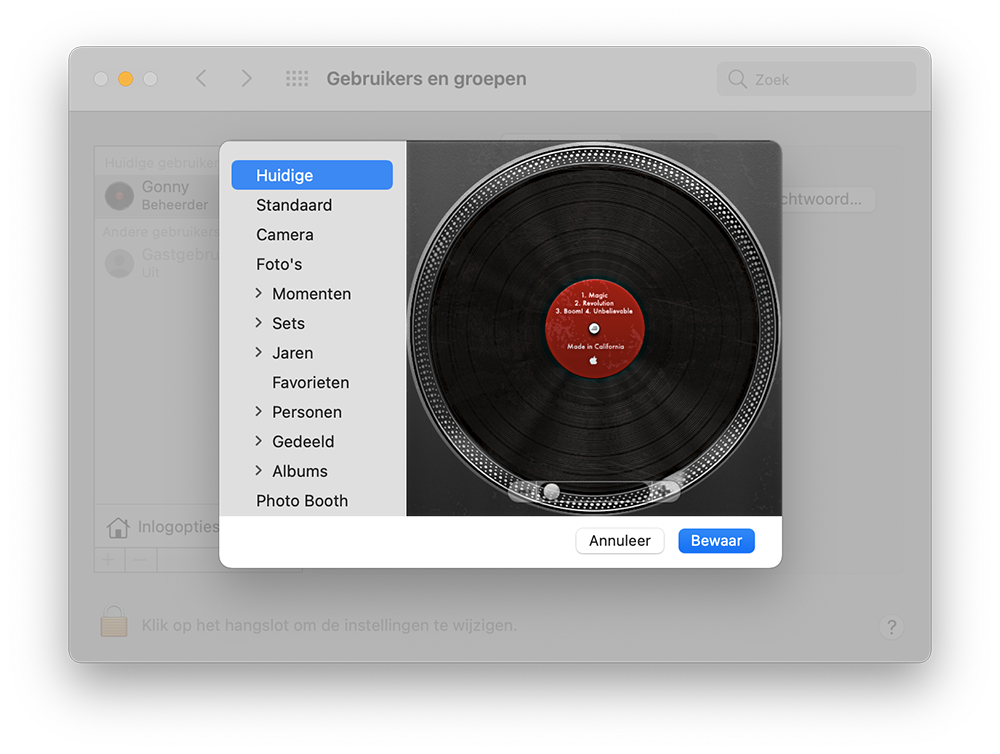This screenshot has width=1000, height=754.
Task: Click the zoom-in plus icon on the slider
Action: click(663, 491)
